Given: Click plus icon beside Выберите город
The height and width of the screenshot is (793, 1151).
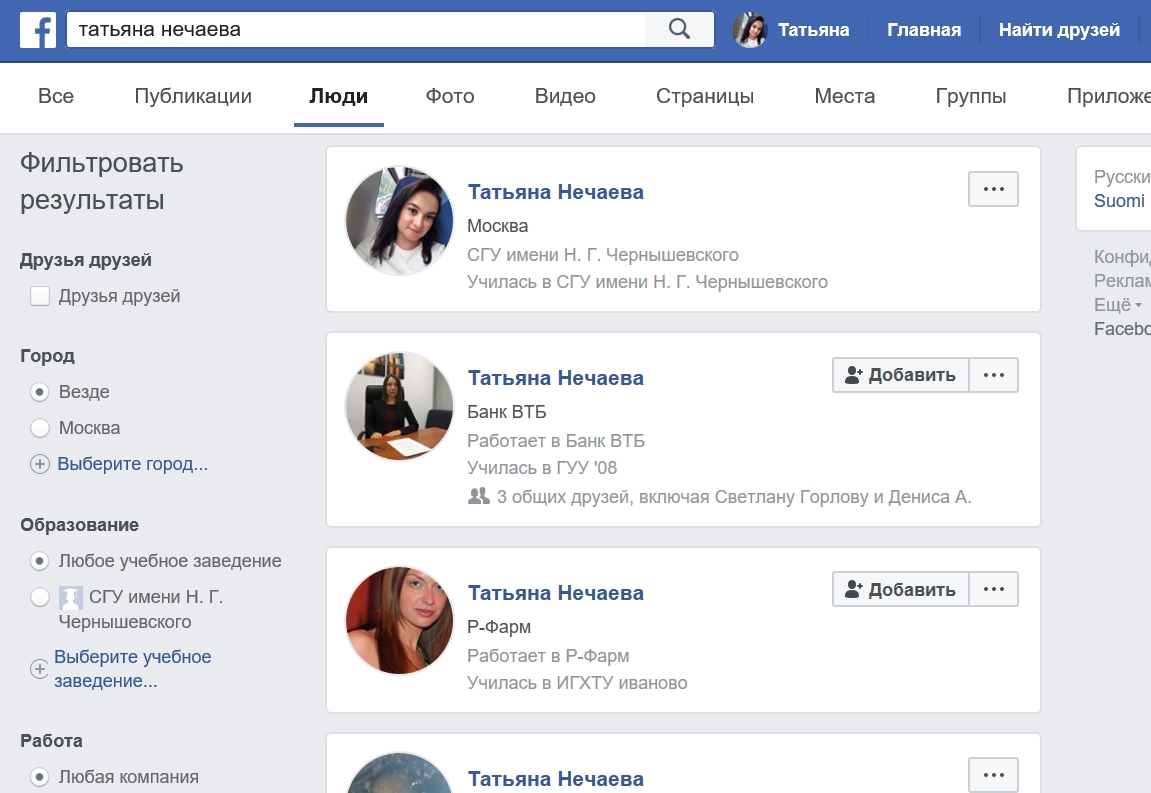Looking at the screenshot, I should coord(40,464).
